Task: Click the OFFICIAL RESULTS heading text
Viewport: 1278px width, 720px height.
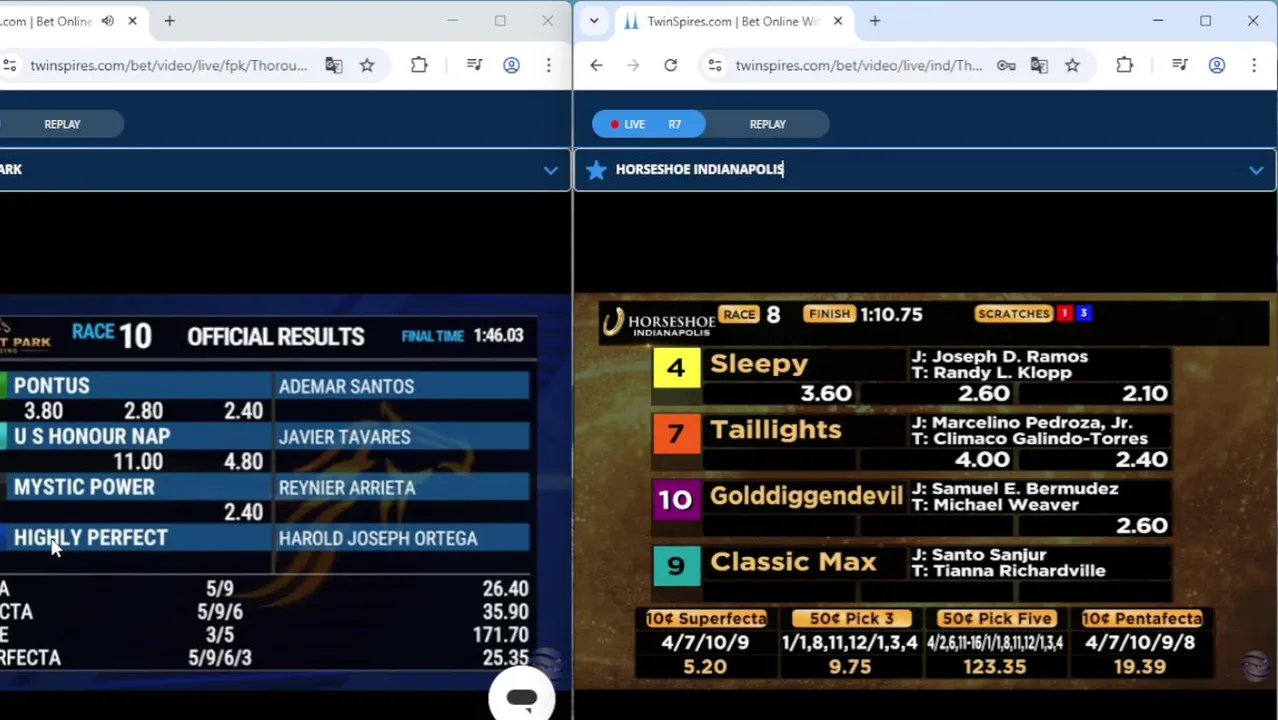Action: (276, 336)
